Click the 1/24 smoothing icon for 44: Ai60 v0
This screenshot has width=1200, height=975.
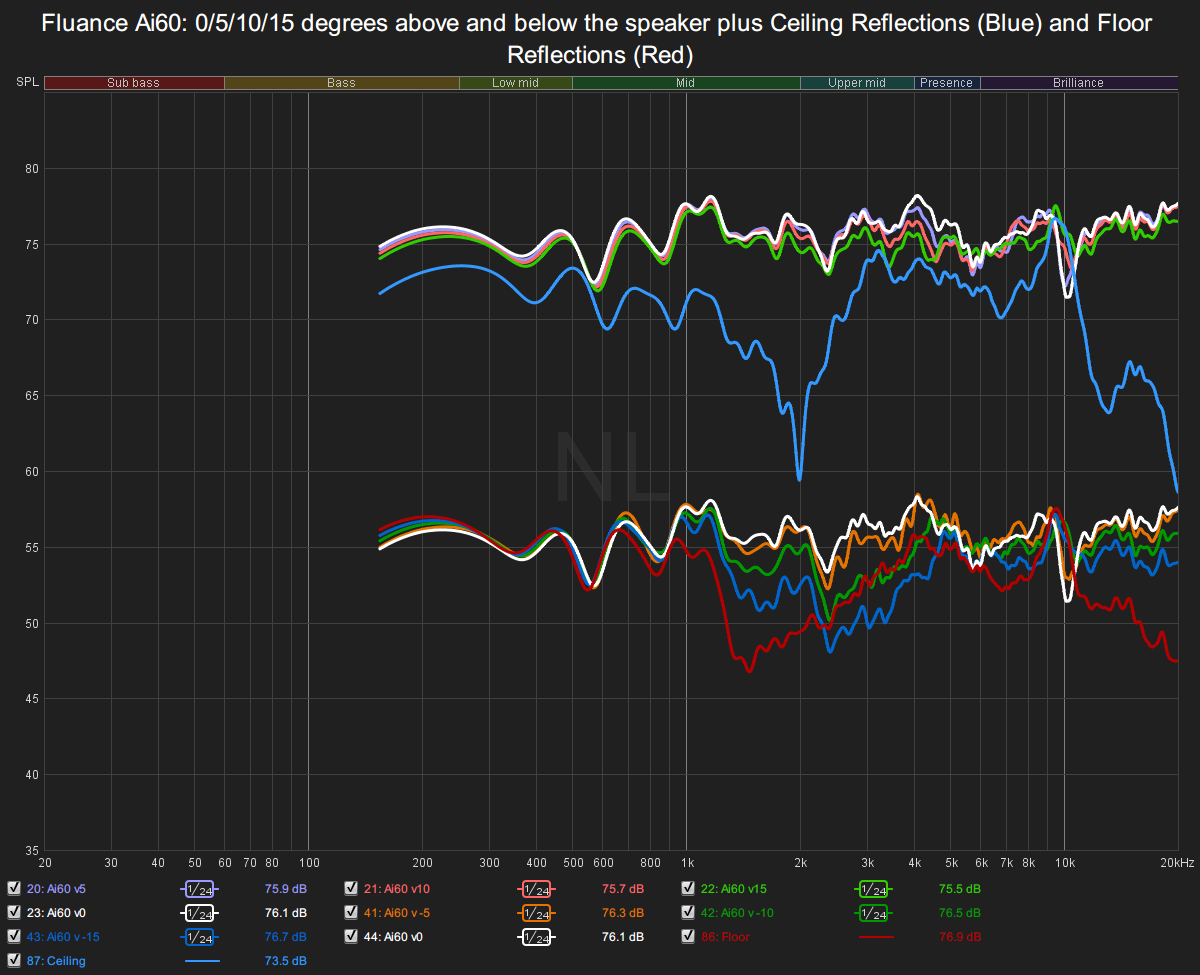(x=536, y=937)
